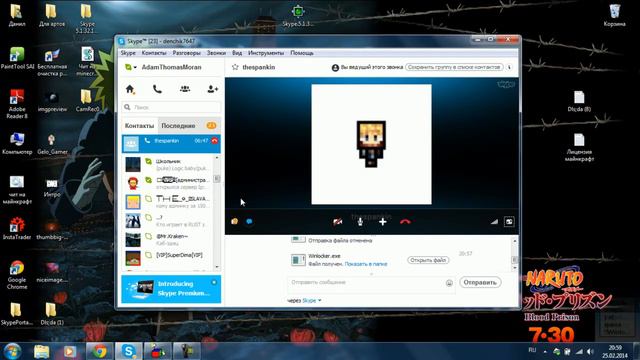Open media player in the taskbar

[70, 351]
